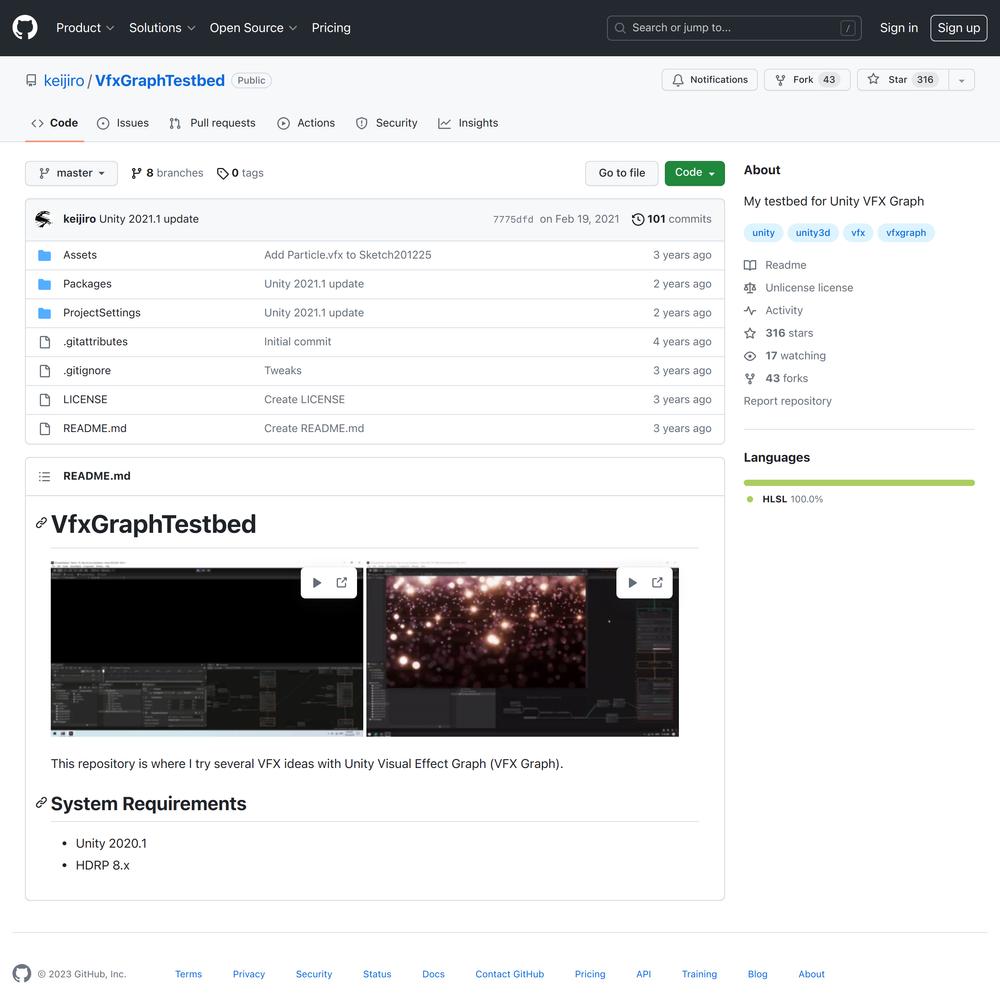Fork the repository
This screenshot has height=1000, width=1000.
click(x=807, y=80)
